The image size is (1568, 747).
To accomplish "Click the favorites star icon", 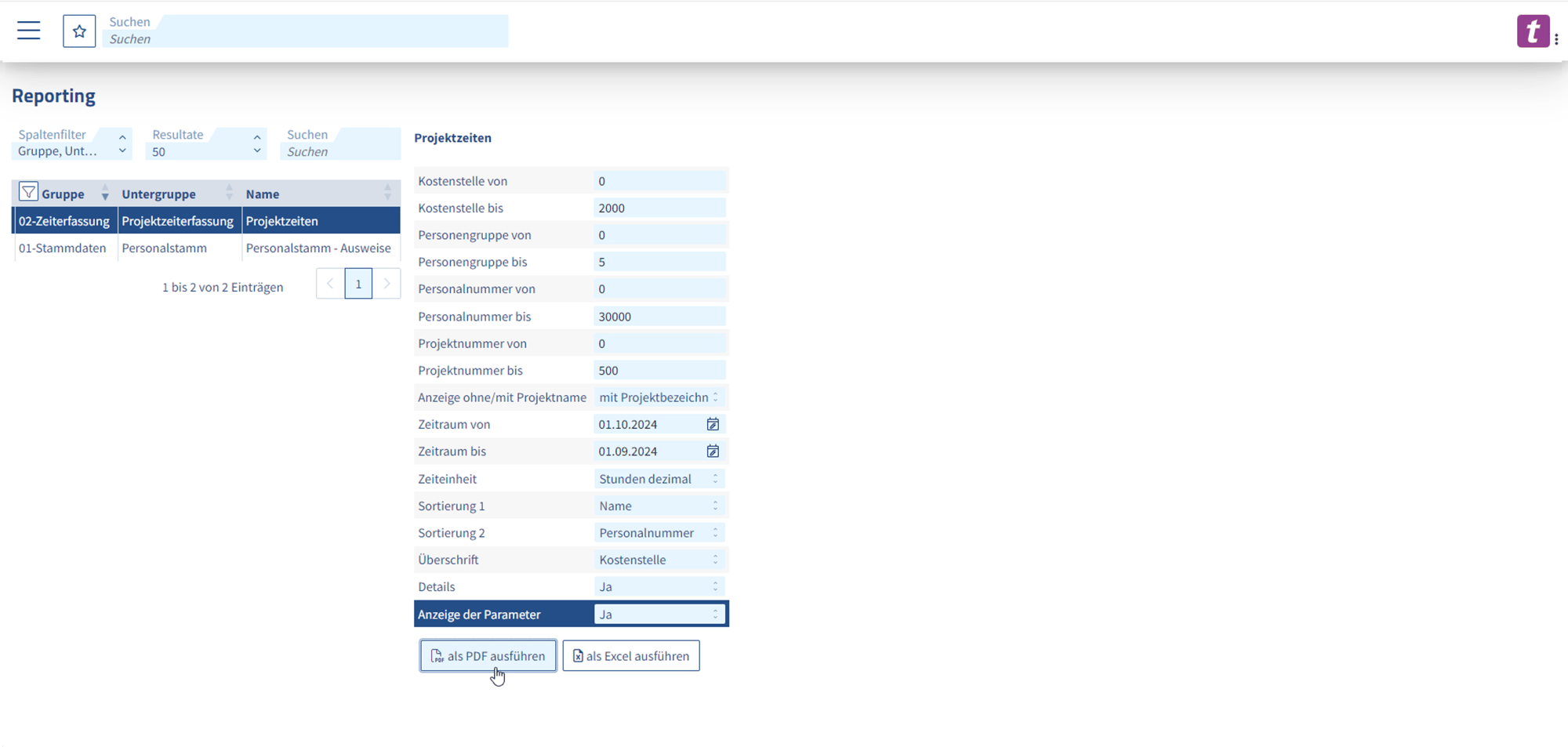I will click(x=79, y=31).
